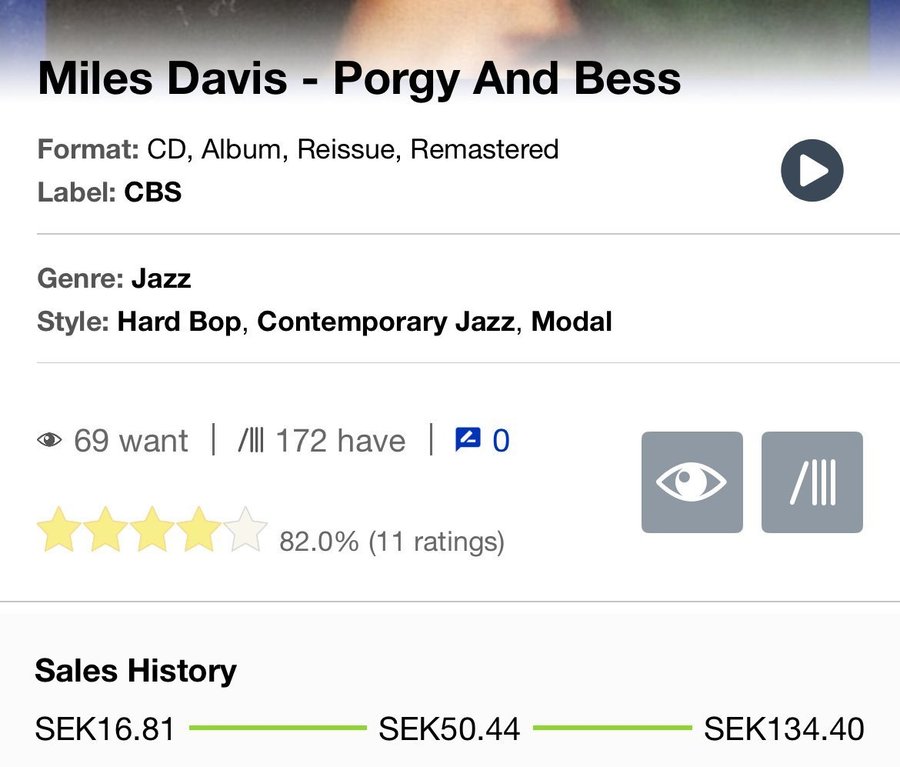The height and width of the screenshot is (767, 900).
Task: Browse the Contemporary Jazz style
Action: point(386,322)
